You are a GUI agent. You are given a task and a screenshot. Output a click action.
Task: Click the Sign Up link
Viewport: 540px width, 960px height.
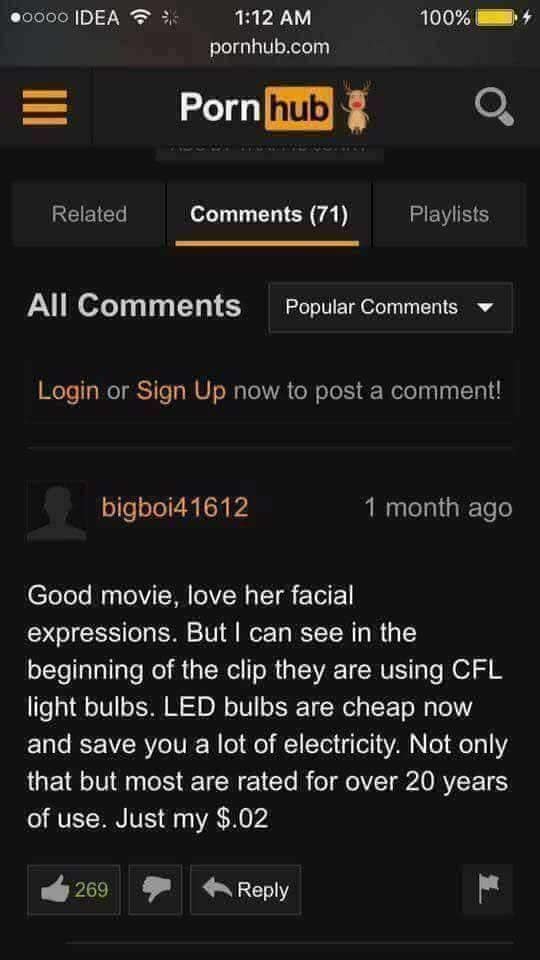click(x=181, y=390)
